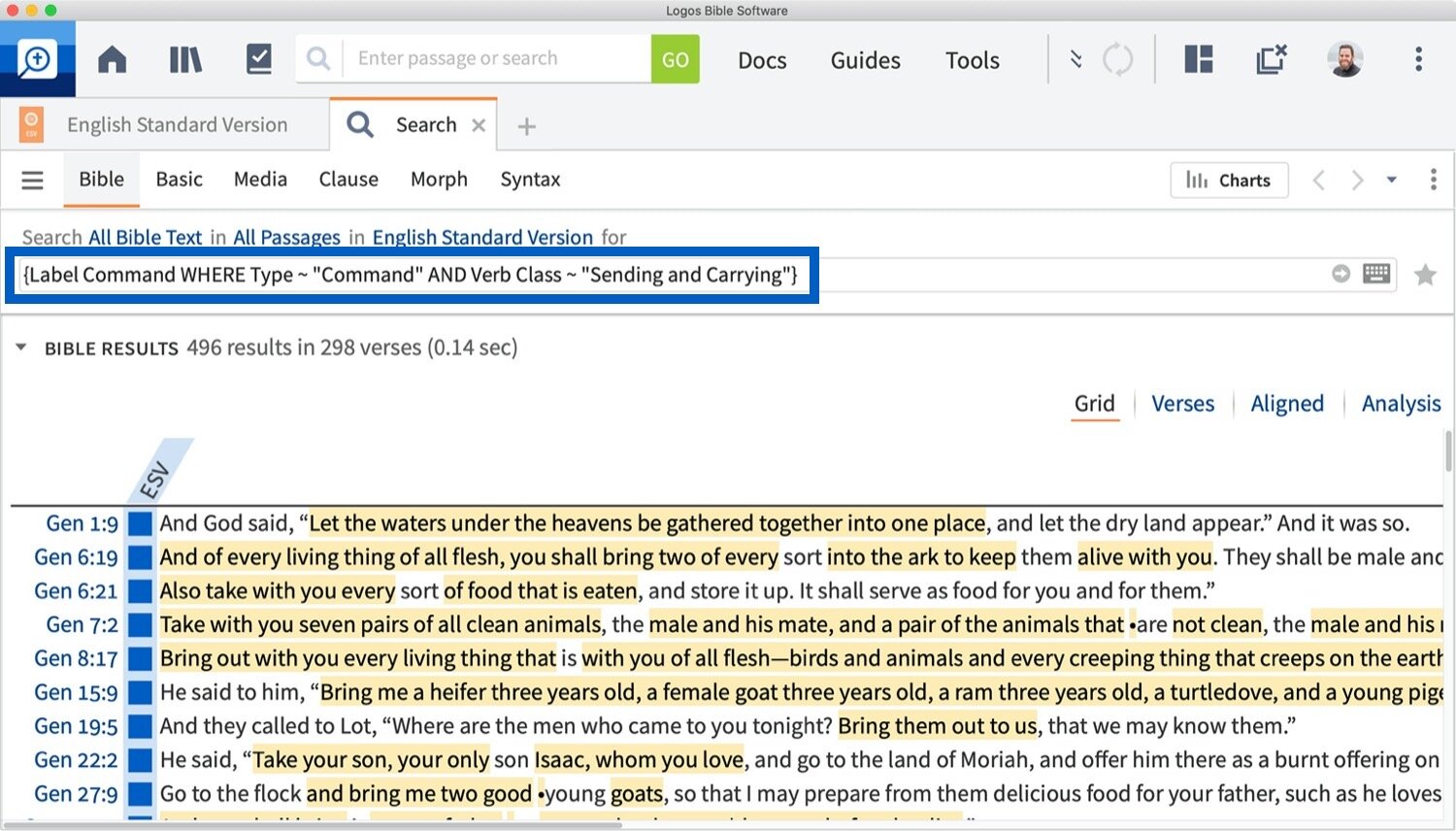Open the Gen 6:19 reference
This screenshot has width=1456, height=831.
coord(76,558)
